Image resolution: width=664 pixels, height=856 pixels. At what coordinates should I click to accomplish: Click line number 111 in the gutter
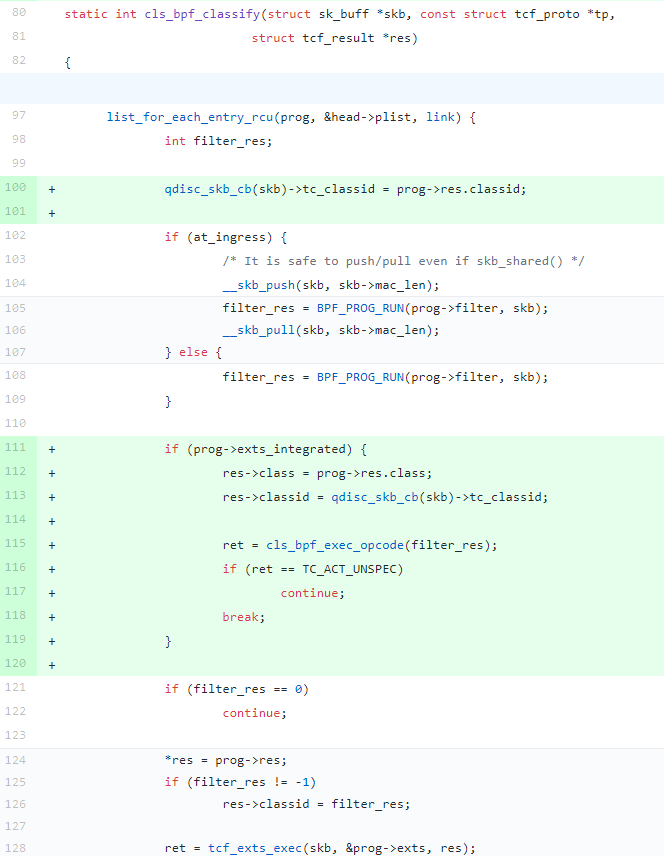click(x=17, y=449)
